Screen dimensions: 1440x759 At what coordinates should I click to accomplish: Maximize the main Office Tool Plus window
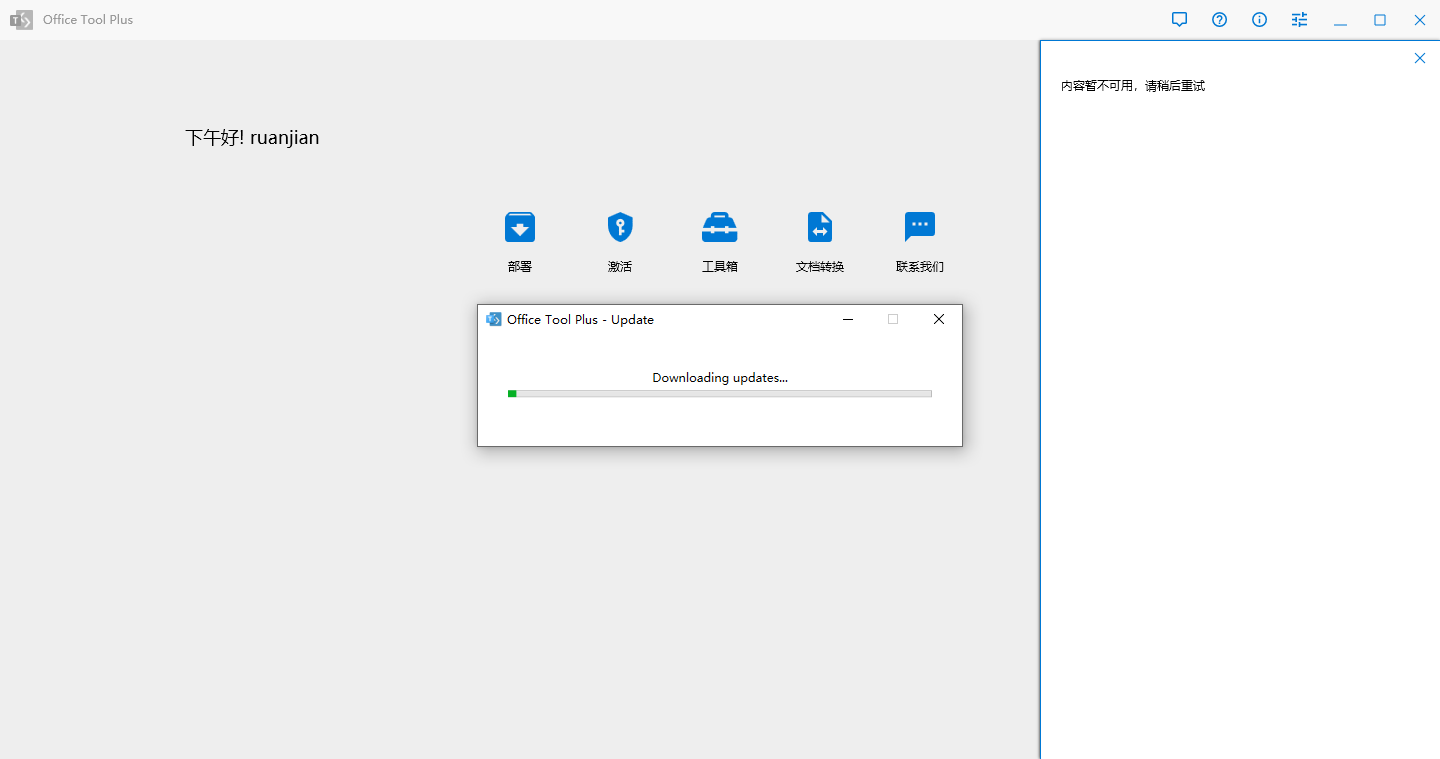tap(1379, 20)
